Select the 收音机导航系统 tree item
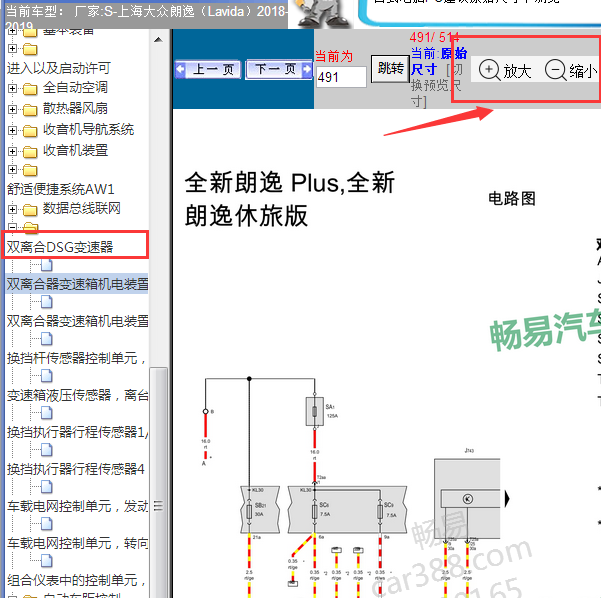This screenshot has width=601, height=598. [89, 129]
